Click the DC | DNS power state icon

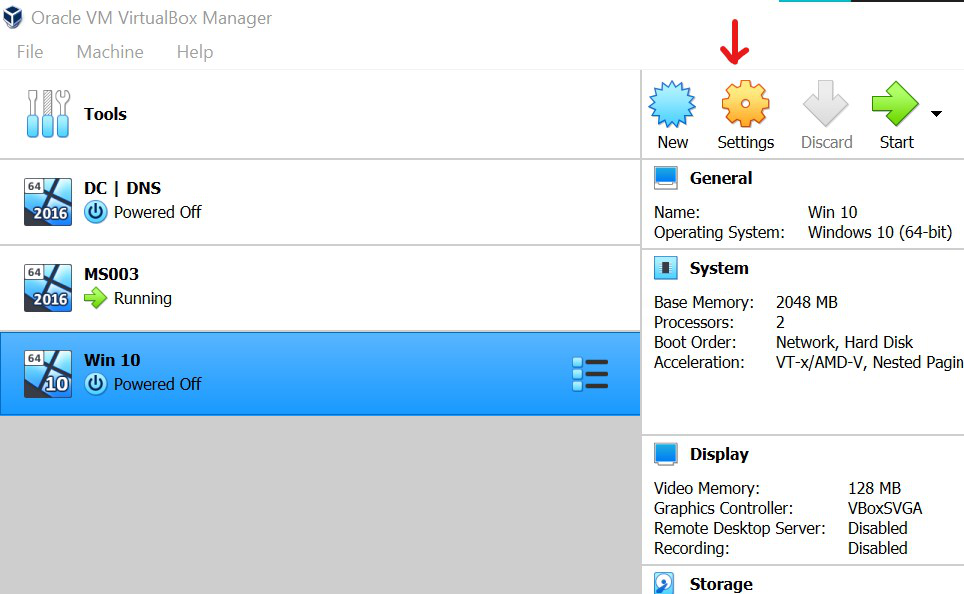click(x=95, y=212)
